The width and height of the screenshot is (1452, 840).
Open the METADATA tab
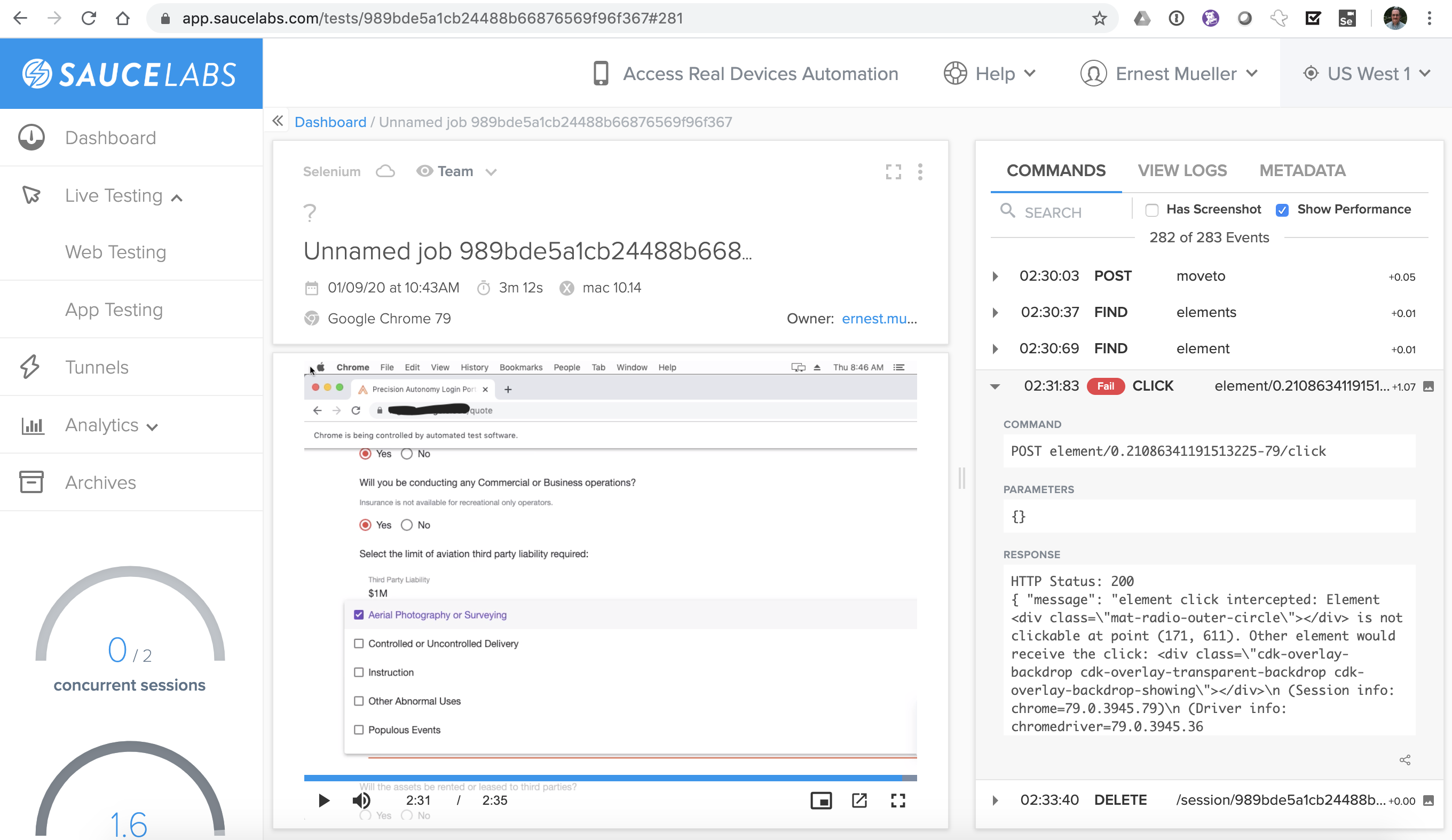(x=1302, y=171)
